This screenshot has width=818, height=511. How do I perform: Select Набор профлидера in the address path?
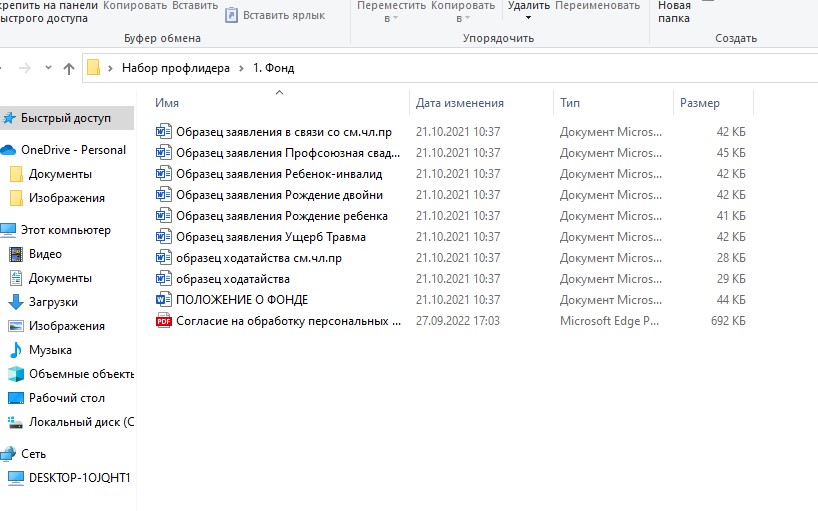pos(175,68)
